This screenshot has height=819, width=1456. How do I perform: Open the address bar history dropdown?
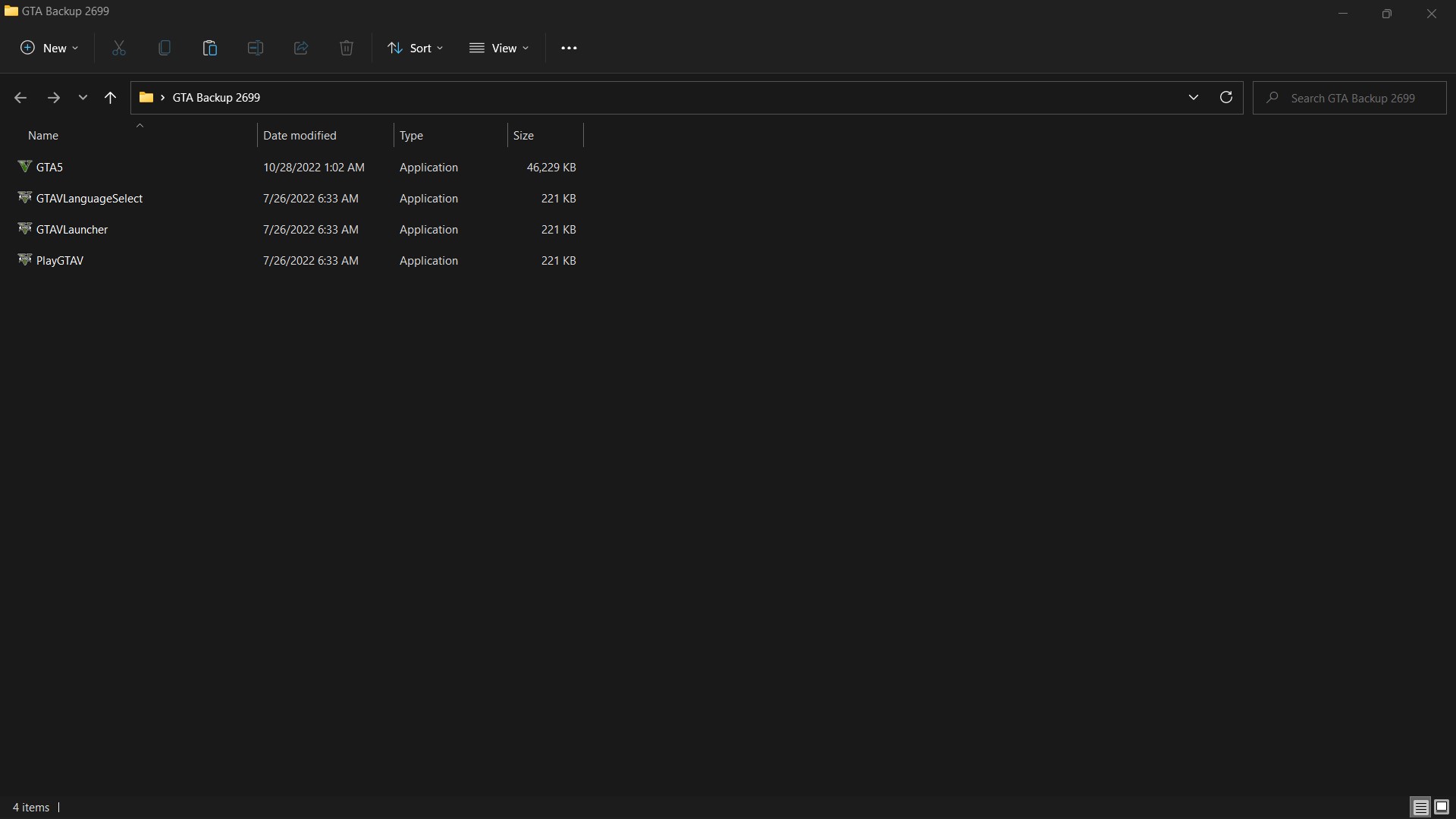[x=1193, y=97]
